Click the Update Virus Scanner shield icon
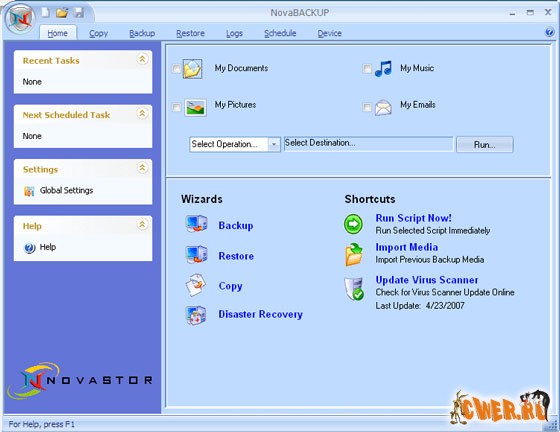560x432 pixels. click(x=354, y=288)
